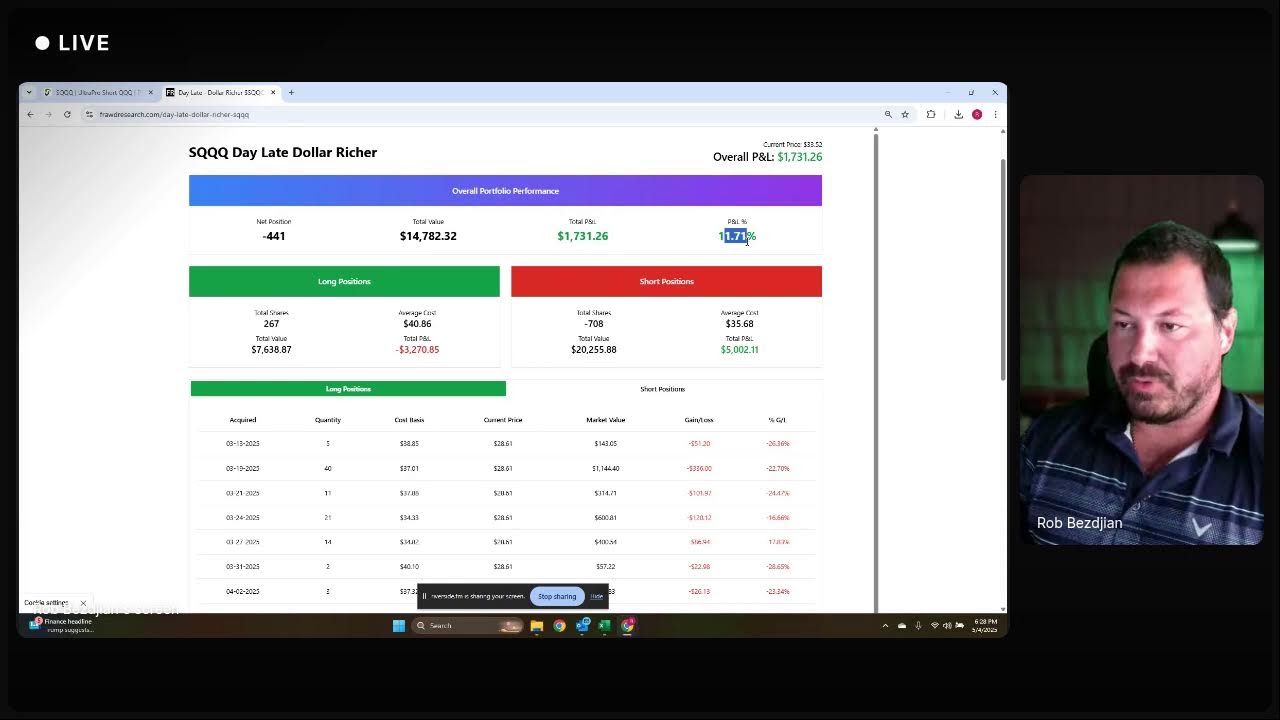
Task: Open the Finance headline news widget
Action: [x=62, y=625]
